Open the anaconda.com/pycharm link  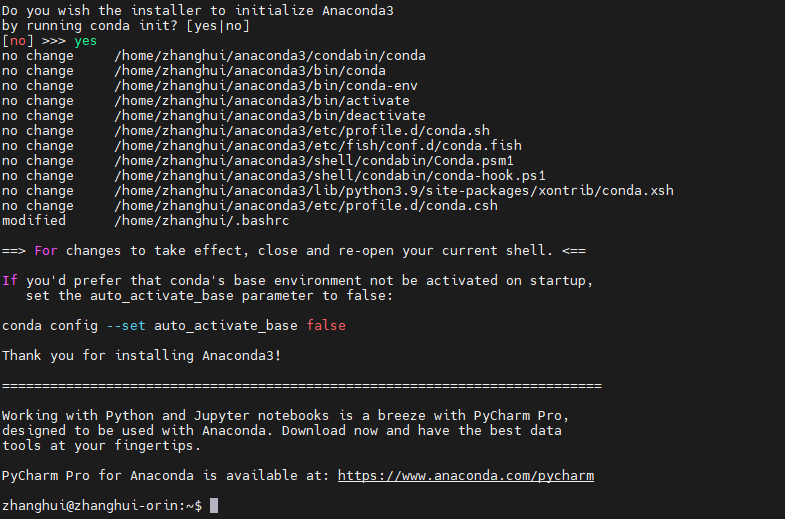pyautogui.click(x=465, y=476)
